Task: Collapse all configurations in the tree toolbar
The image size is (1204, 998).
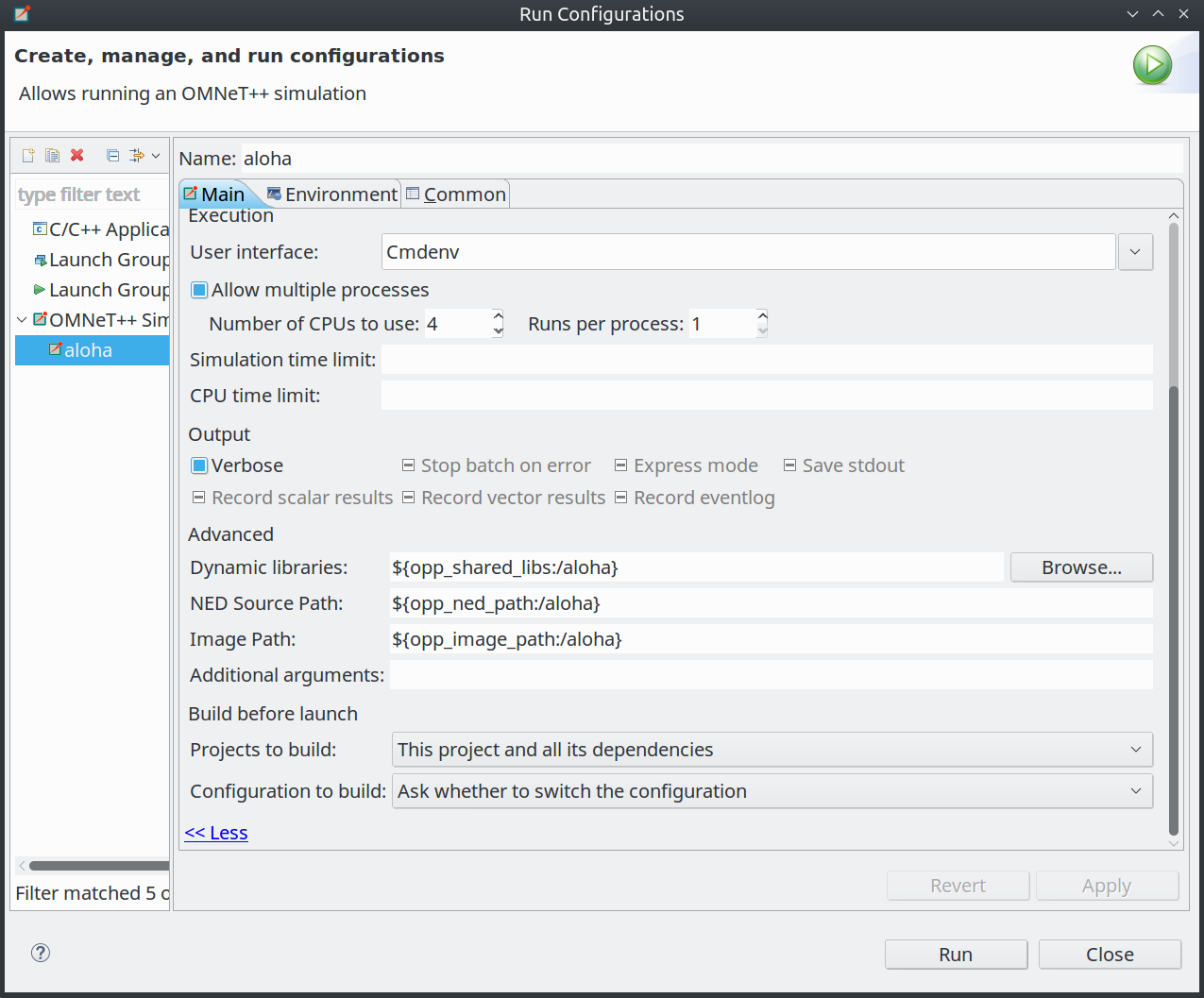Action: 113,156
